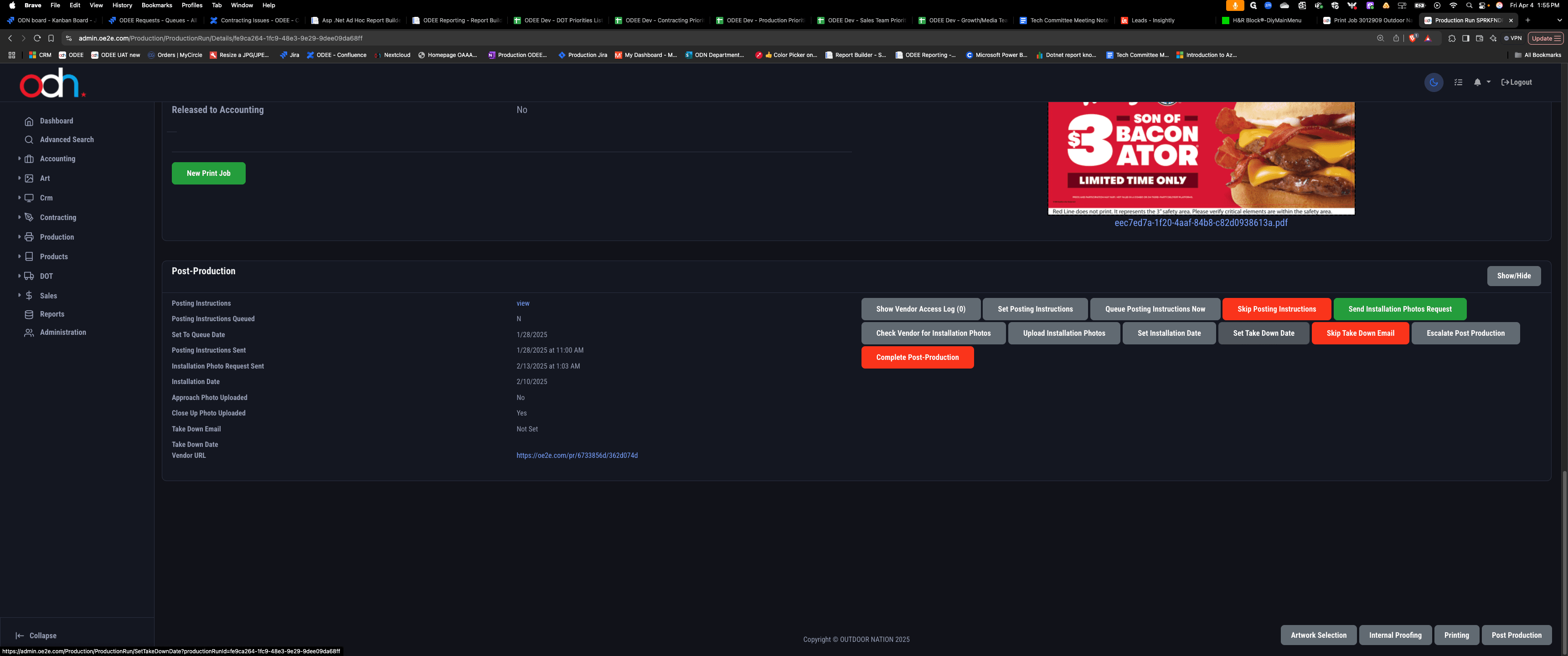
Task: Open the eec7ed7a artwork PDF link
Action: (x=1200, y=223)
